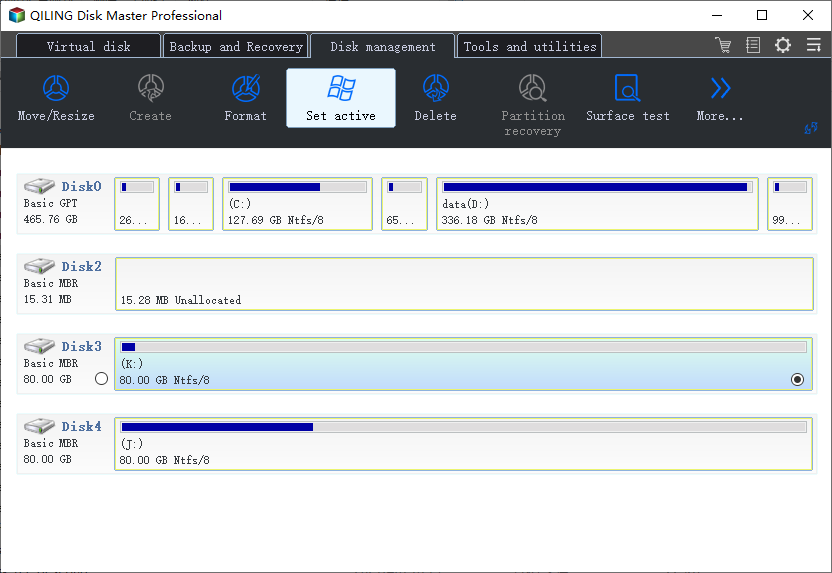Click the Set active tool
This screenshot has width=832, height=573.
[341, 98]
